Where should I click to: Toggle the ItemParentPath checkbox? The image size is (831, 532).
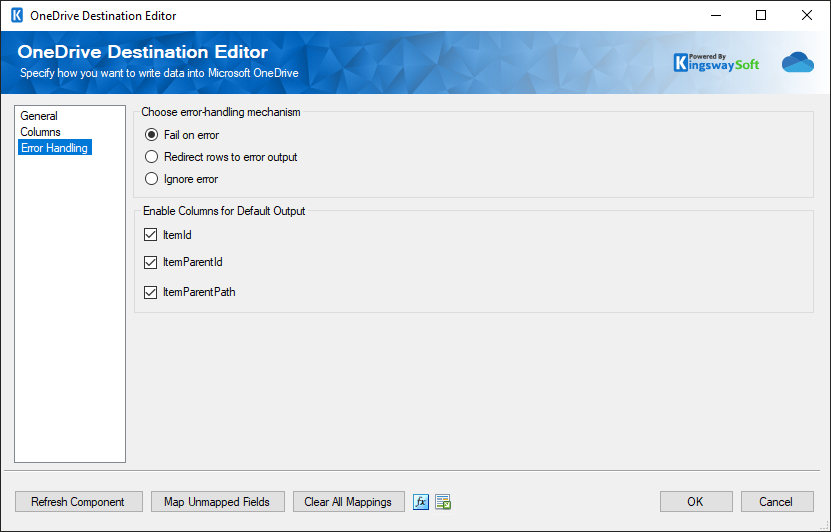click(151, 292)
